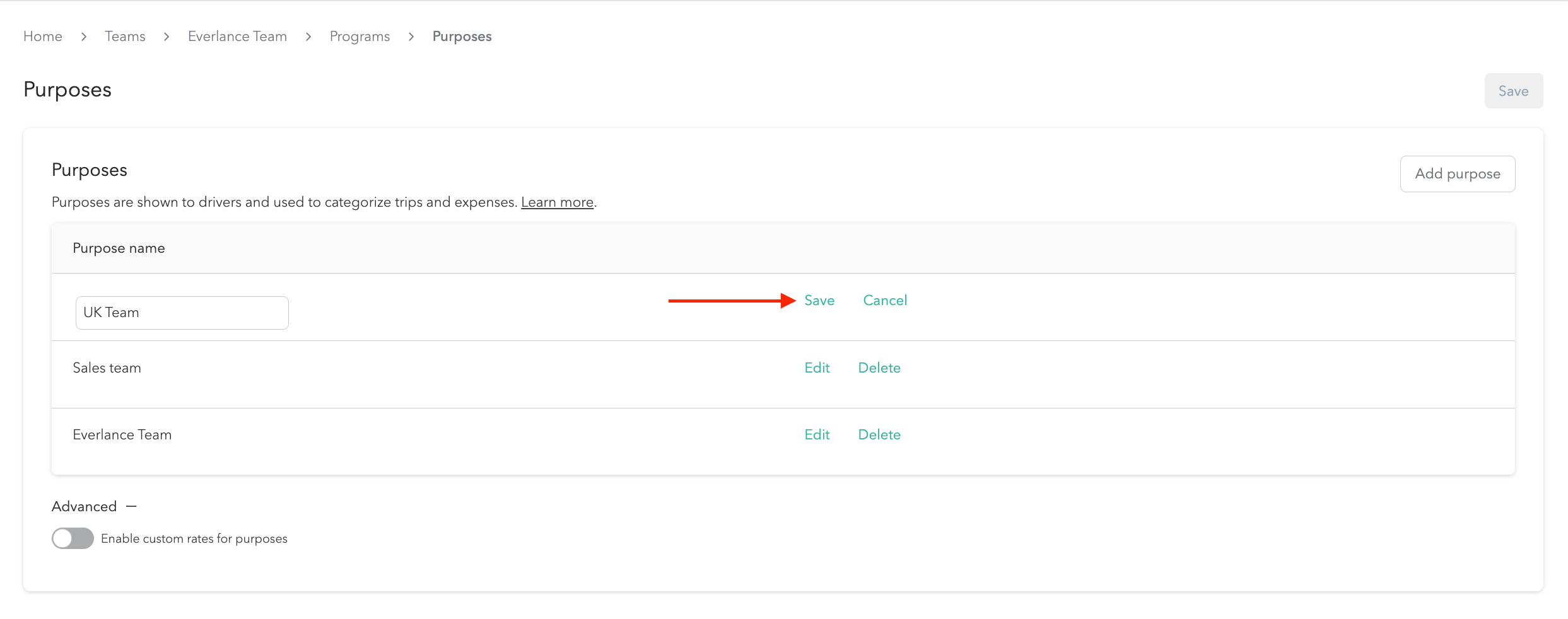Screen dimensions: 1568x619
Task: Edit the Sales team purpose
Action: [817, 368]
